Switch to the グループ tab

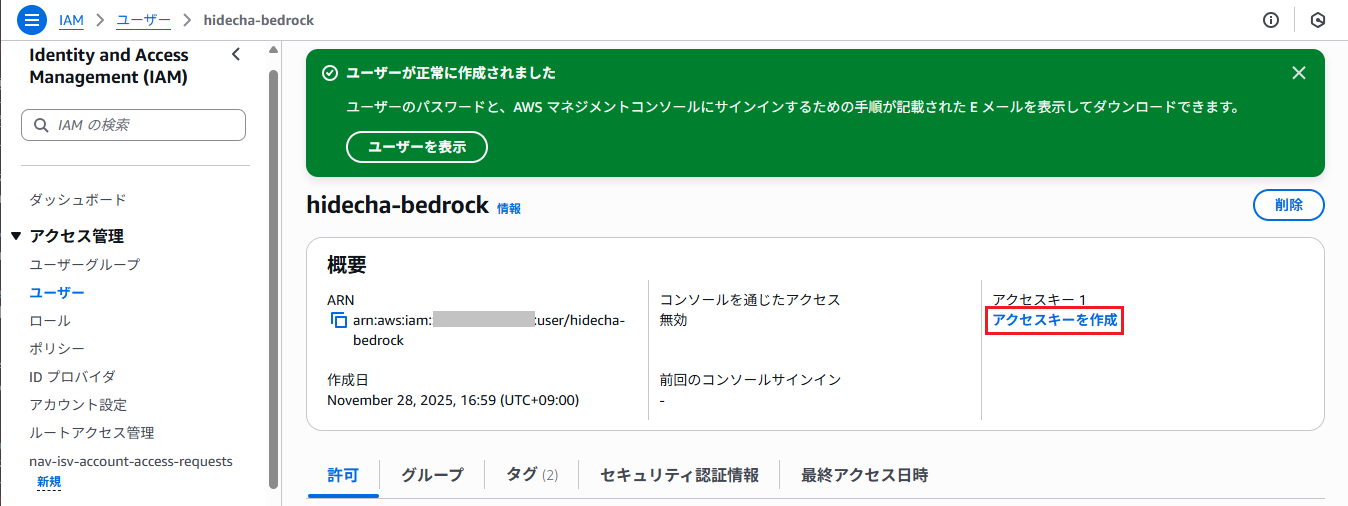(432, 475)
